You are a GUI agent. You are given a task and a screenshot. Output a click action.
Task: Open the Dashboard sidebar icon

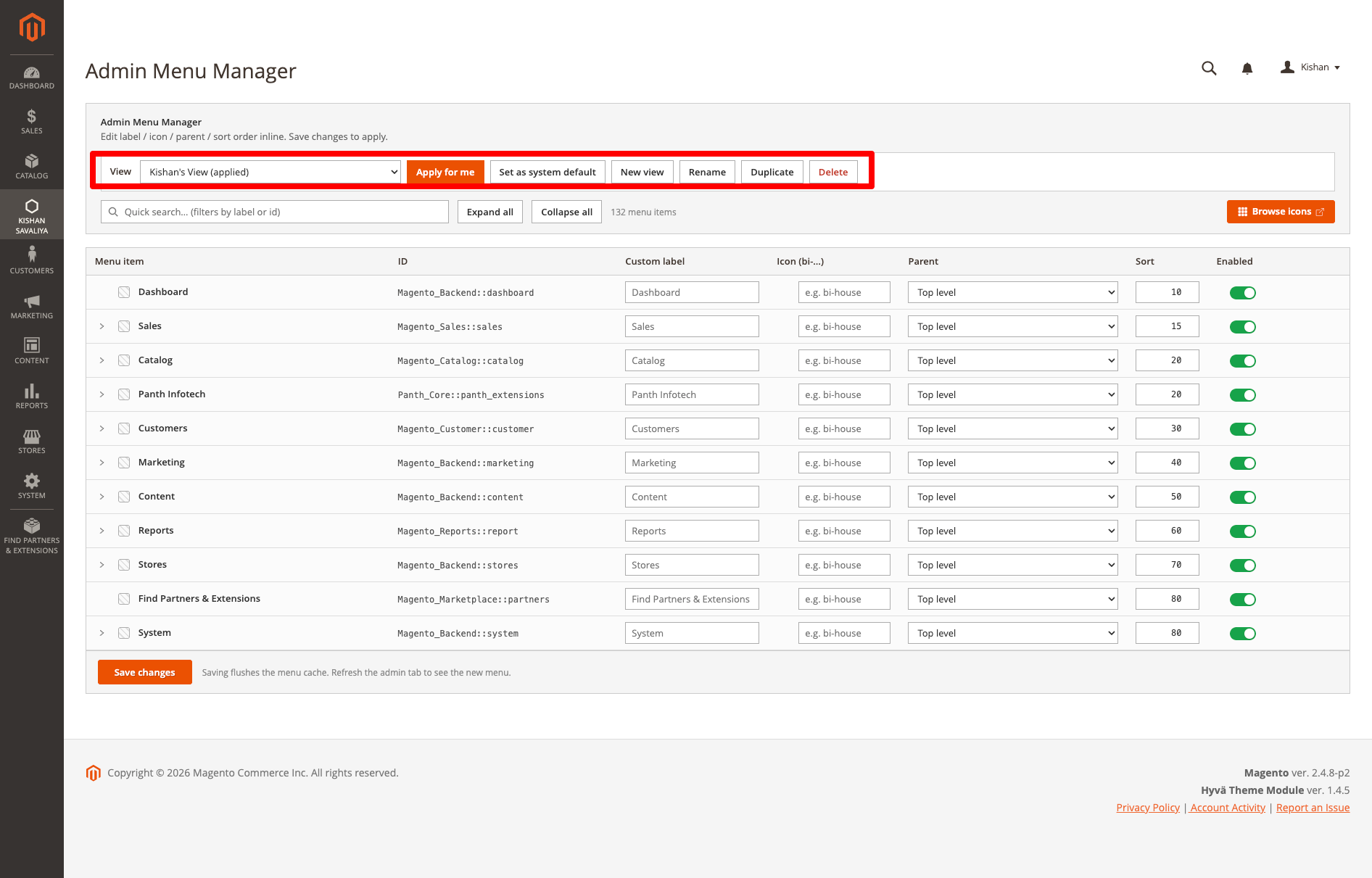point(32,78)
